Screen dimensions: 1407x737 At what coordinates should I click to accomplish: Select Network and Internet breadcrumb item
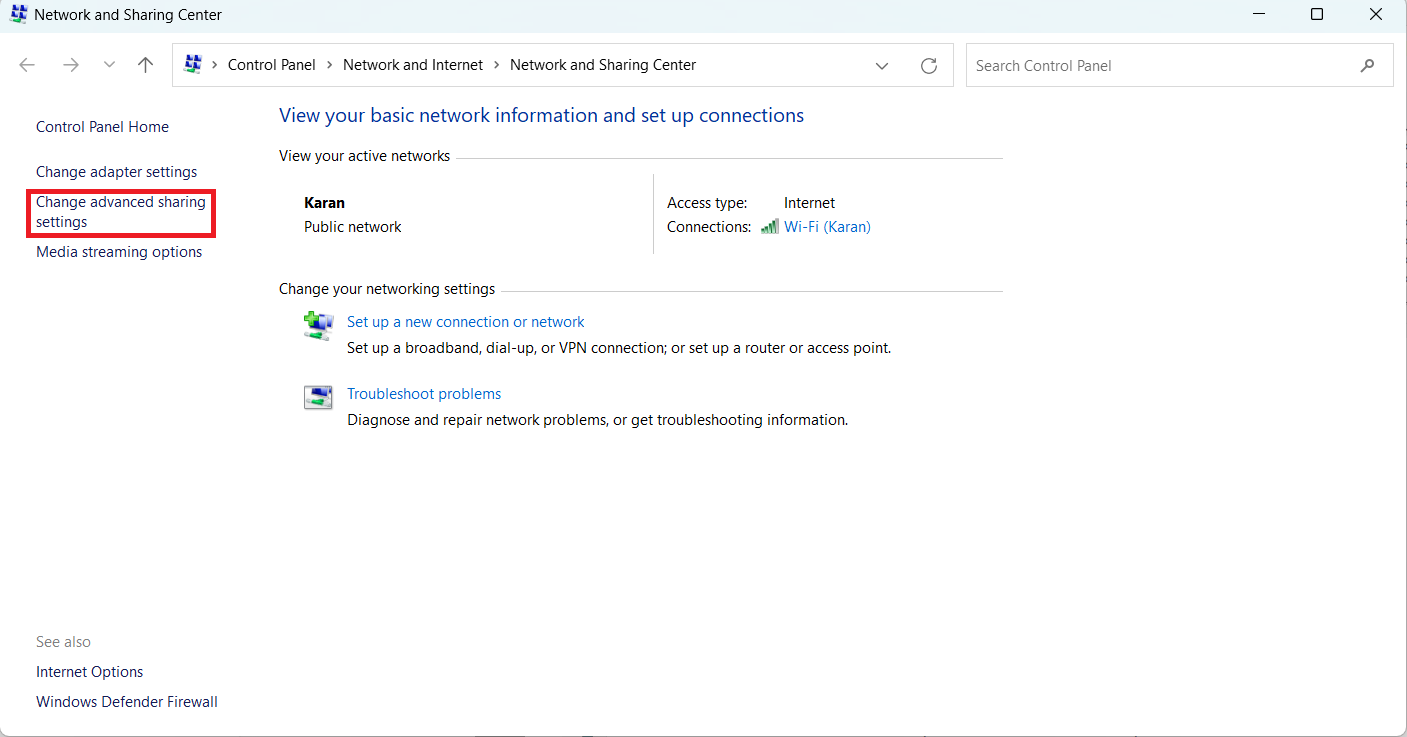coord(412,65)
